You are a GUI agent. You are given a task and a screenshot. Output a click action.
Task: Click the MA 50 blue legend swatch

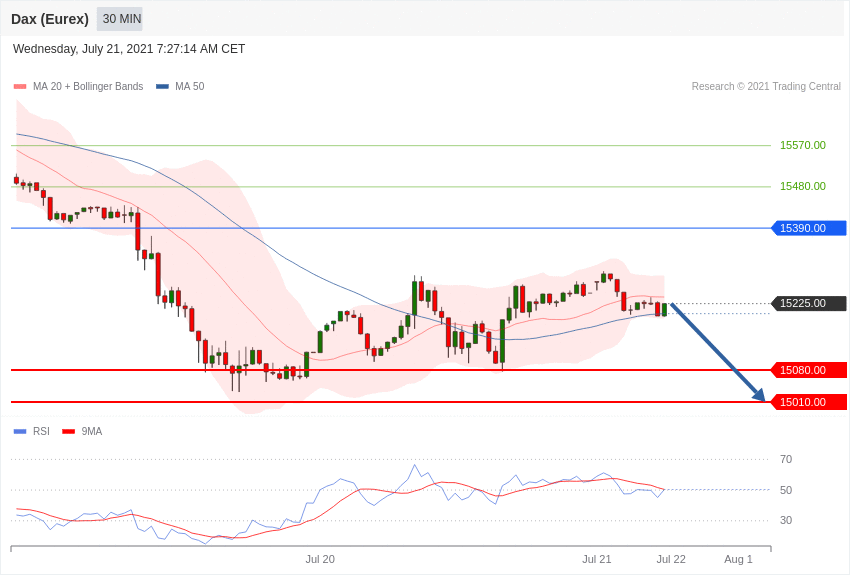pos(162,86)
